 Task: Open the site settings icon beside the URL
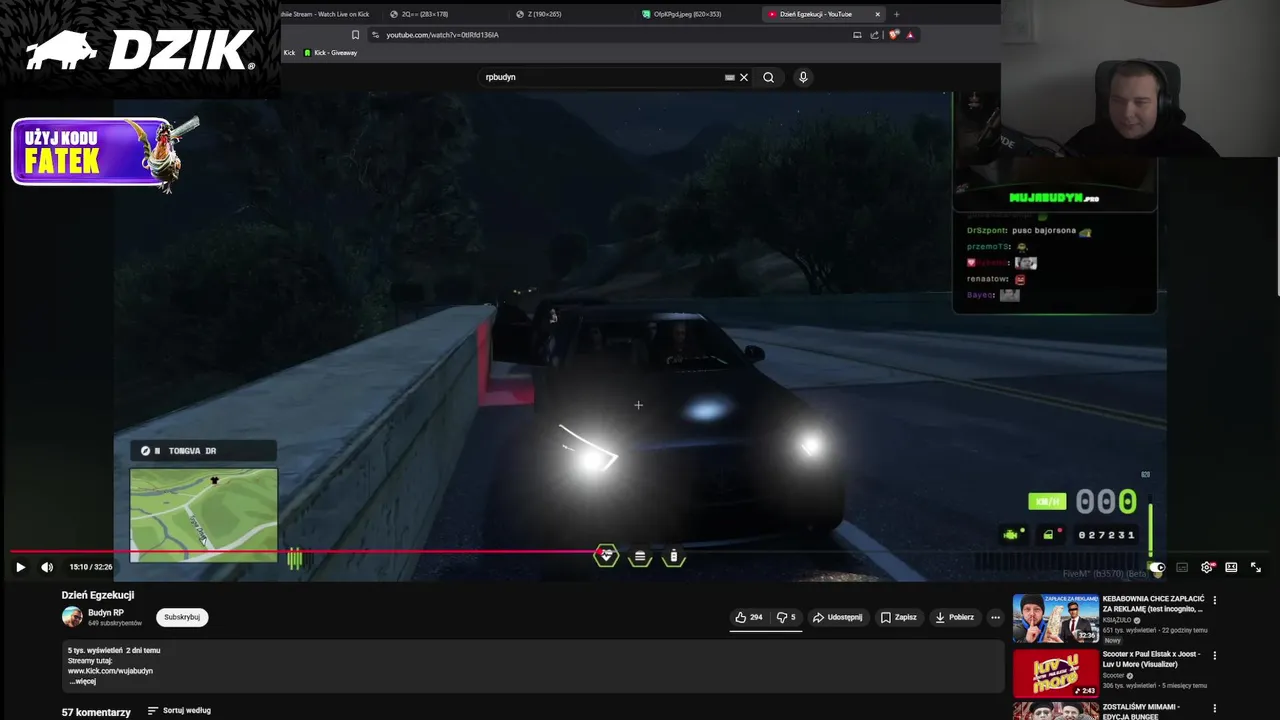(375, 35)
